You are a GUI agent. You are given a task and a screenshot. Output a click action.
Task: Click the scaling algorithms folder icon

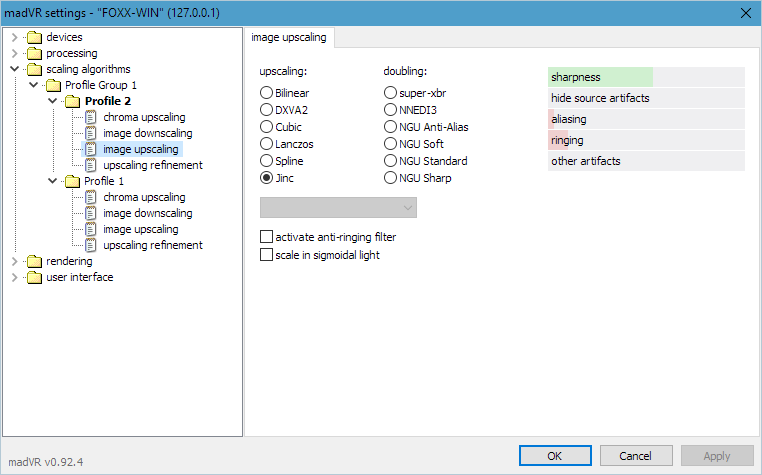click(x=35, y=70)
